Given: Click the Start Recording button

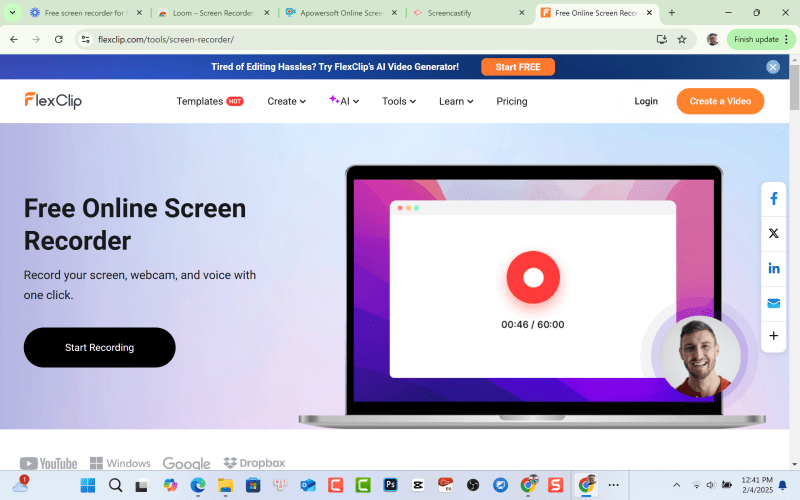Looking at the screenshot, I should click(x=99, y=347).
